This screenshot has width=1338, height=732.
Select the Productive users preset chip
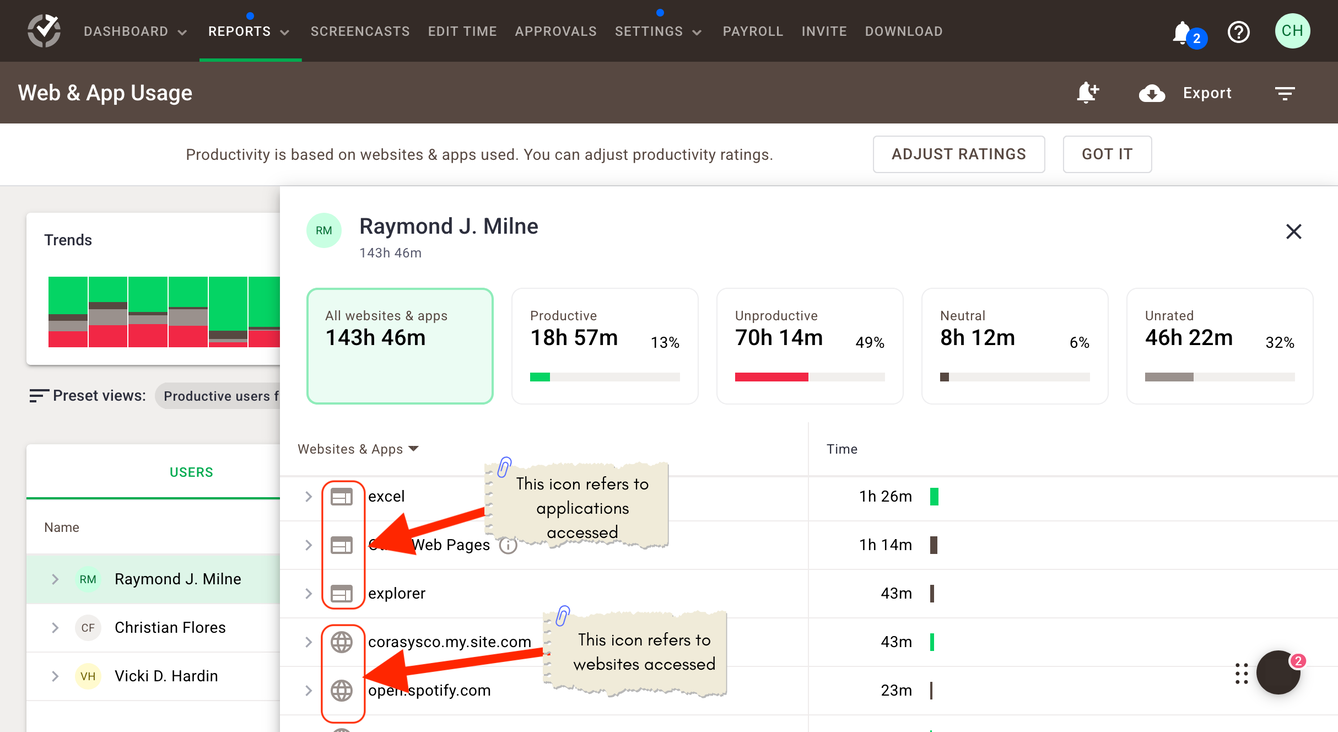[x=218, y=396]
